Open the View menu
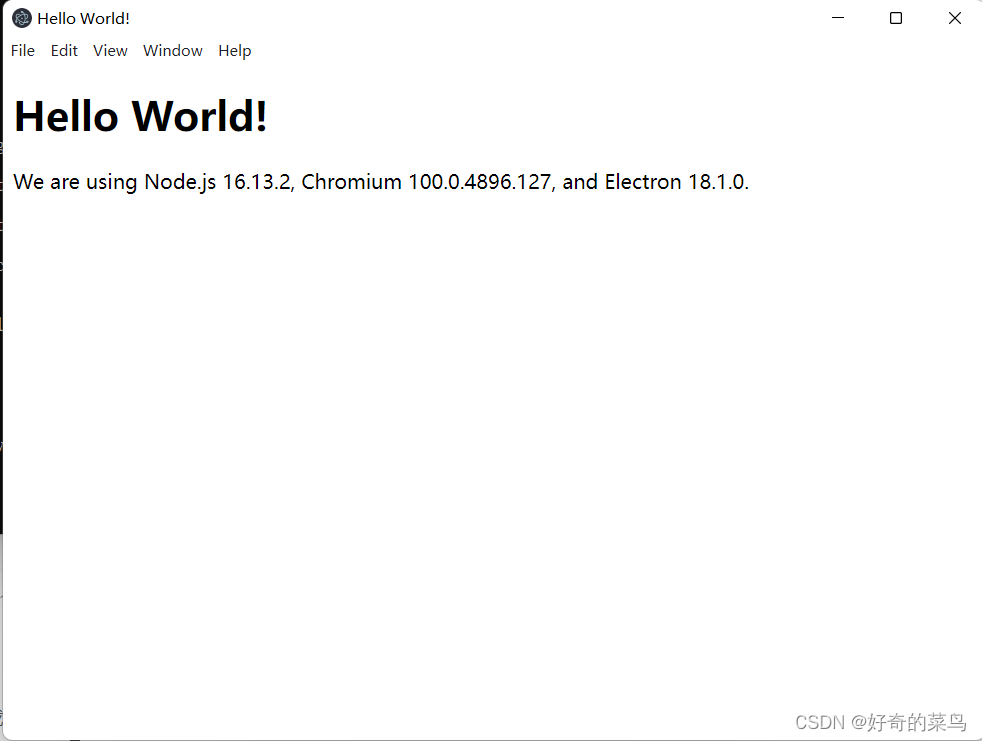This screenshot has width=982, height=741. (110, 51)
